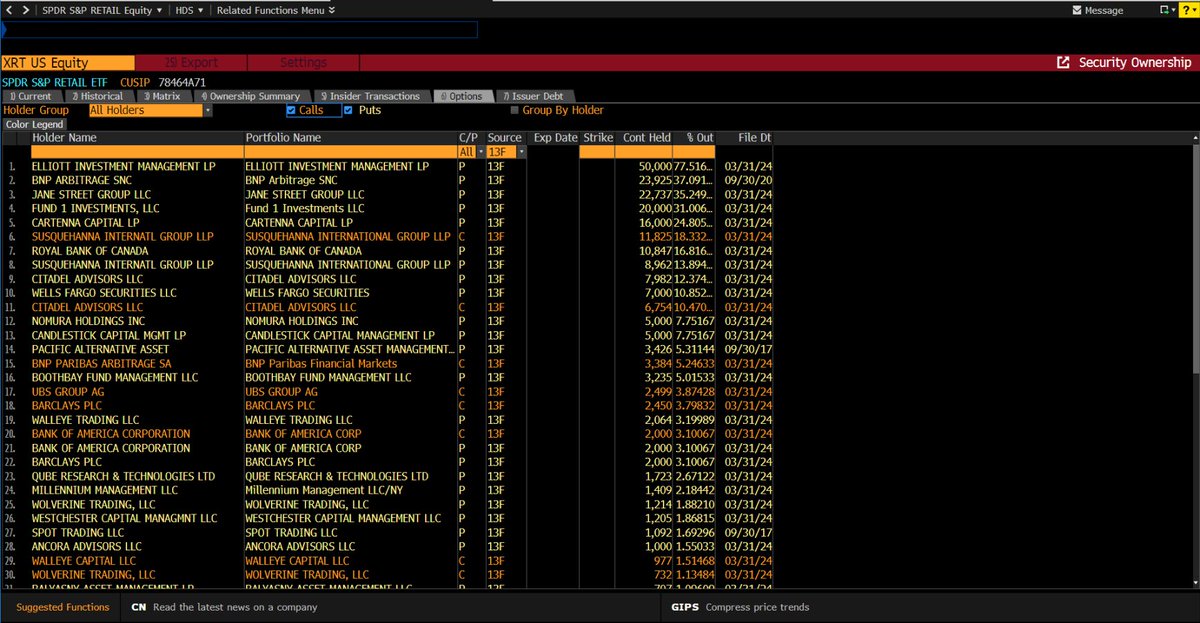Screen dimensions: 1200x623
Task: Enable the Group By Holder checkbox
Action: pyautogui.click(x=515, y=110)
